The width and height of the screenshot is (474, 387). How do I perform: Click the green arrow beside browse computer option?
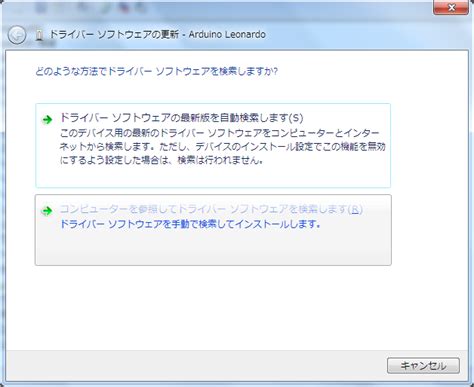47,211
